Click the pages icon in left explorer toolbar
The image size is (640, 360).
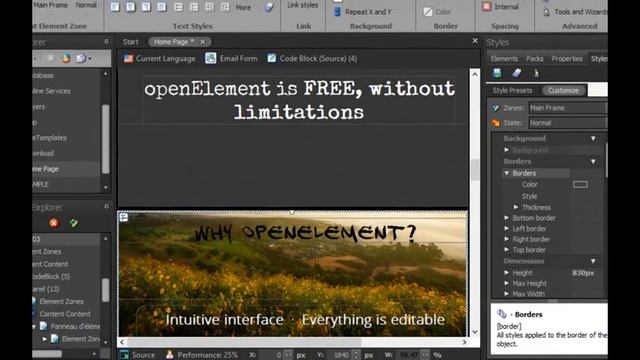(x=81, y=58)
